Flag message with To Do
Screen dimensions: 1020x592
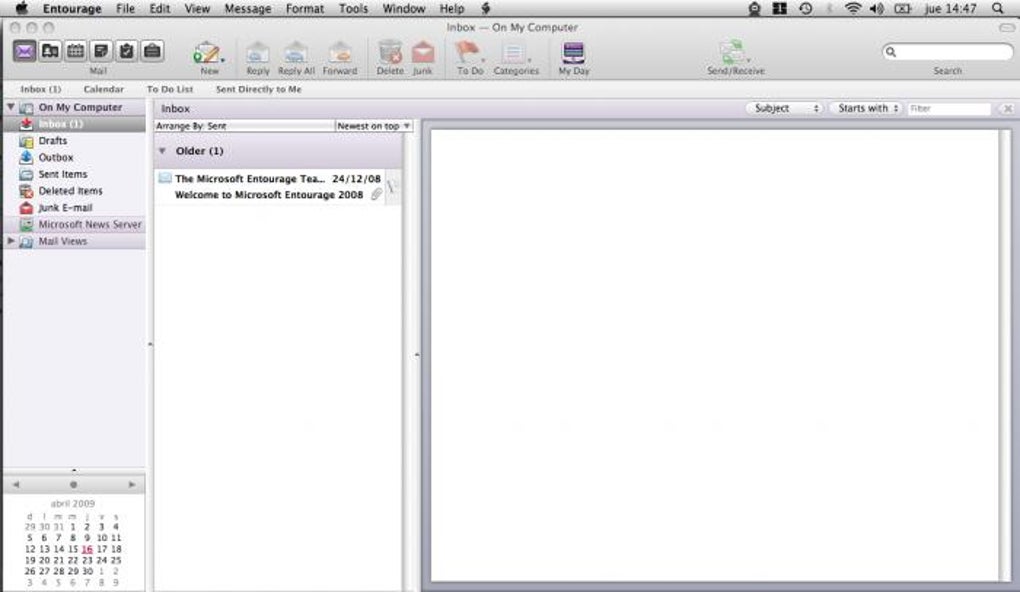(x=470, y=58)
